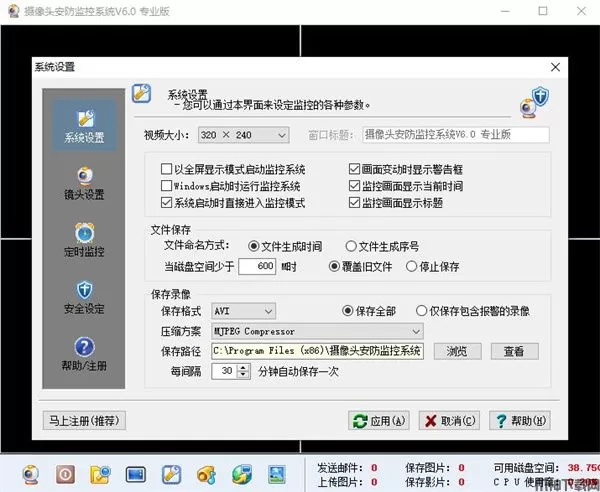Click the app icon in the main title bar
The image size is (600, 492).
(x=14, y=11)
